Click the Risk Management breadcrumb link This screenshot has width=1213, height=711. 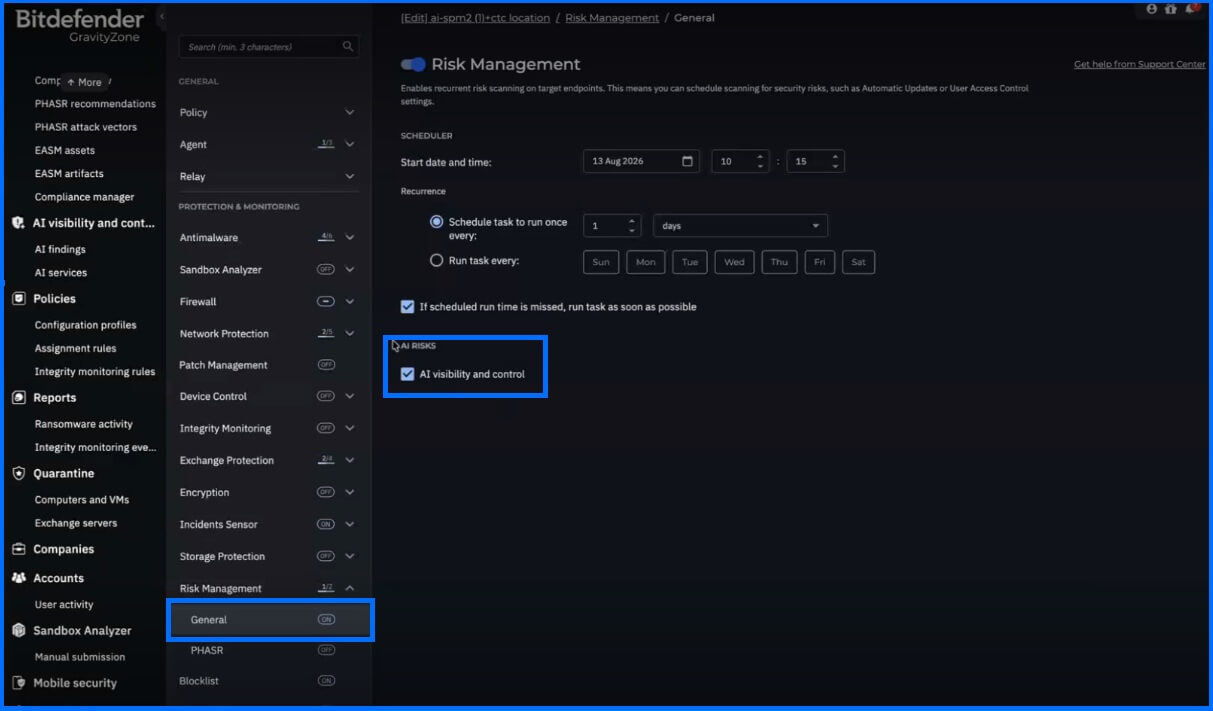point(612,18)
